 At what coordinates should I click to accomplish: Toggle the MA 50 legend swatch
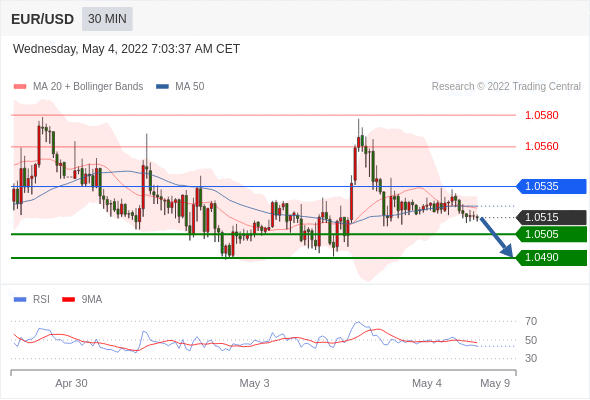coord(162,87)
